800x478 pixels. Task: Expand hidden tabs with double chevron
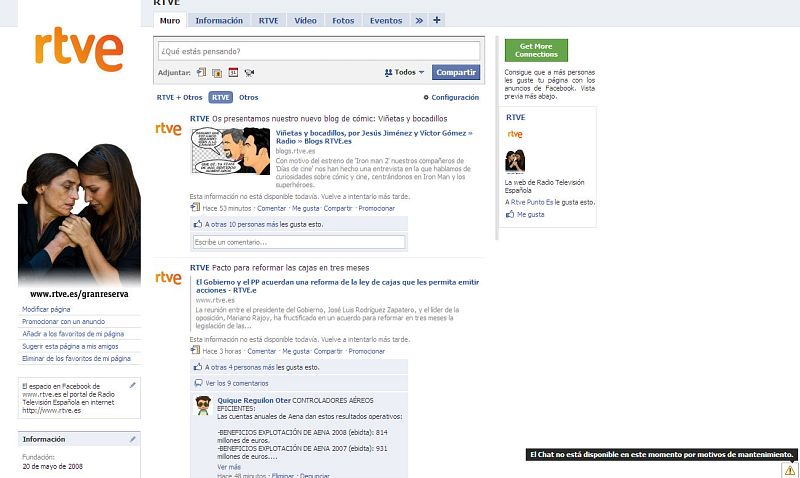(x=419, y=20)
